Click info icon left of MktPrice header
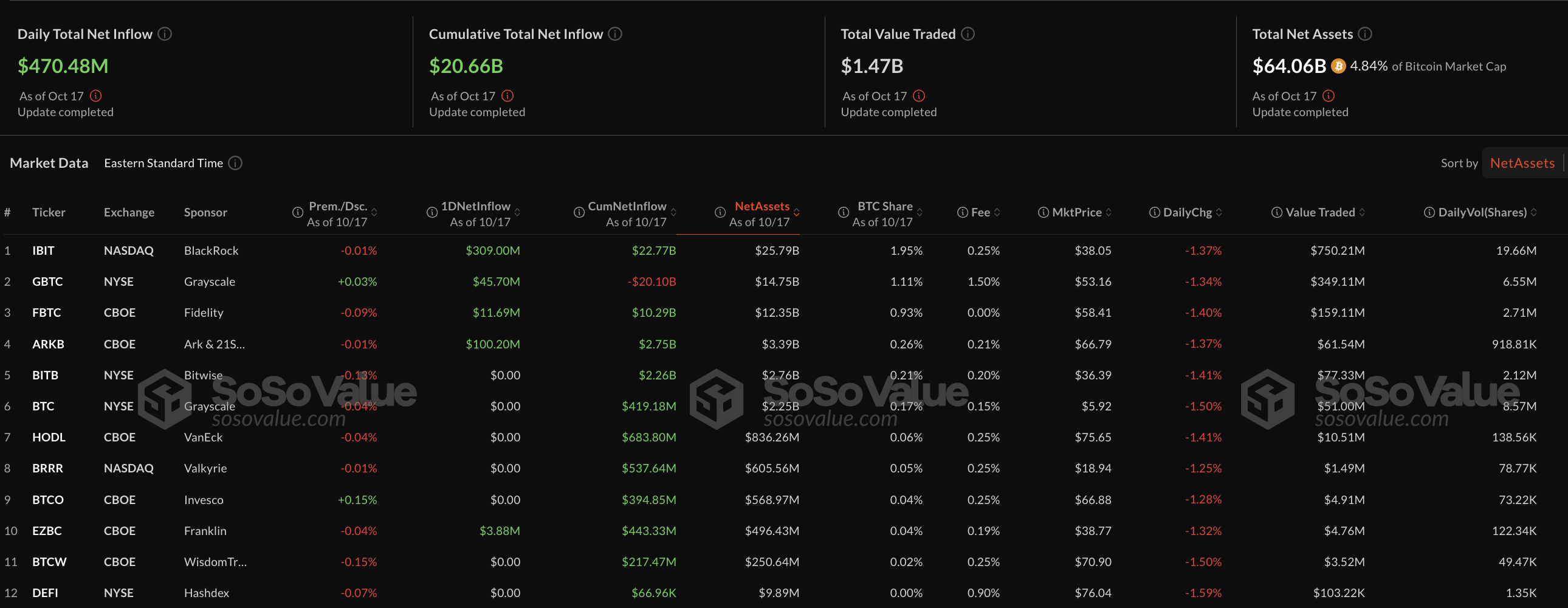 (x=1044, y=212)
